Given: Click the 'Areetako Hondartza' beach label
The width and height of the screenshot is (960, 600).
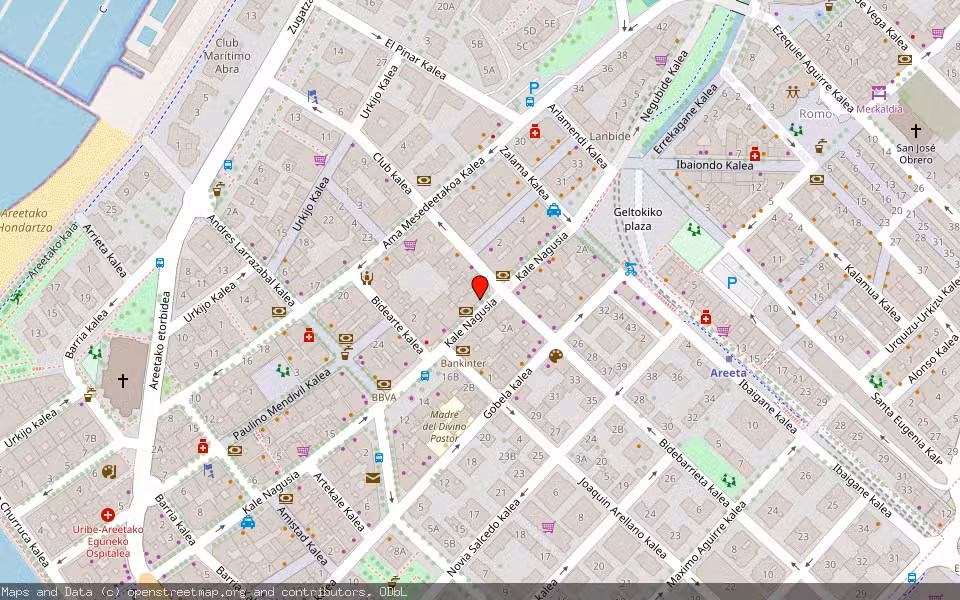Looking at the screenshot, I should (23, 220).
